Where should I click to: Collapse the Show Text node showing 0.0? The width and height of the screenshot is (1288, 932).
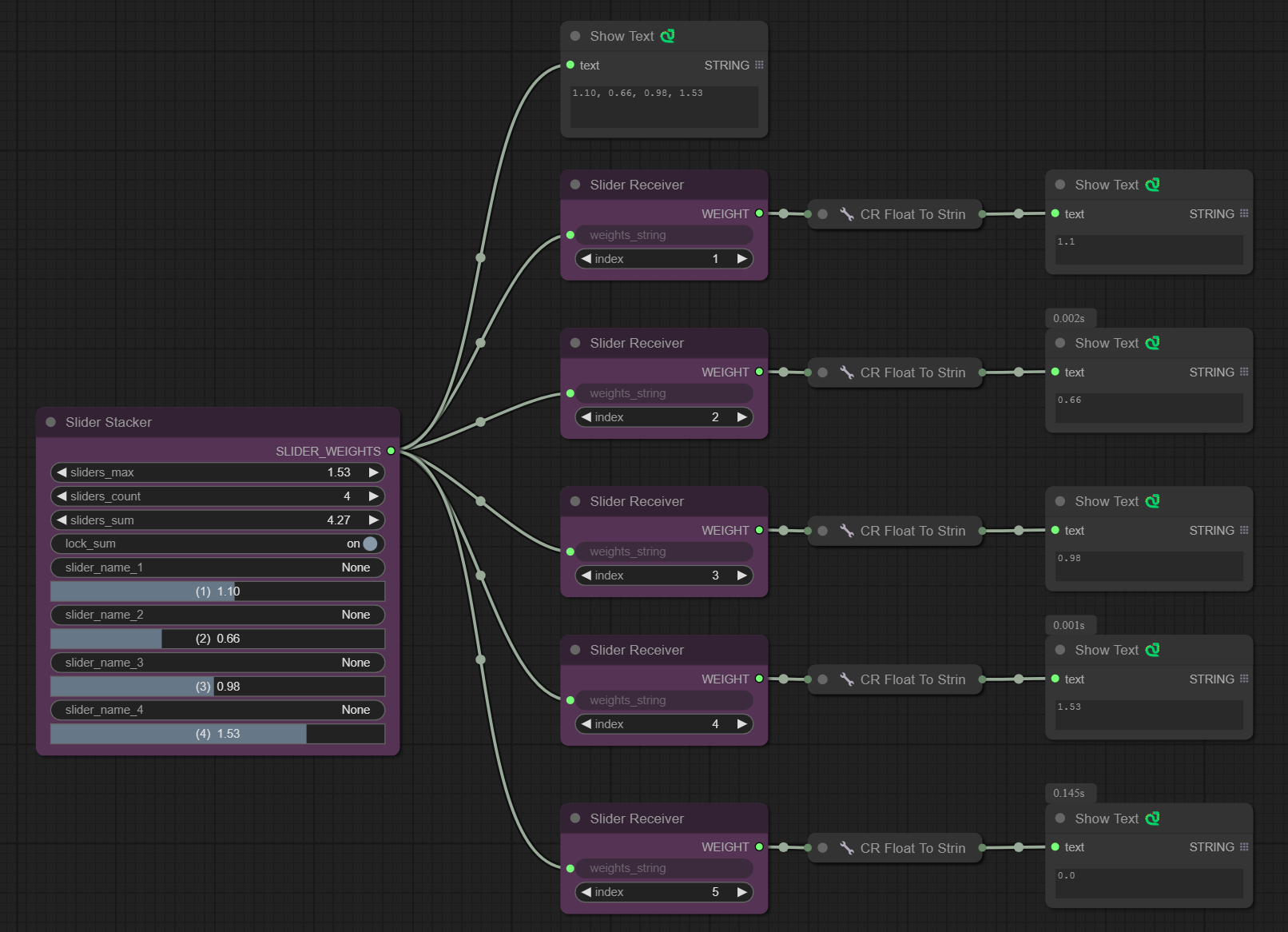(x=1060, y=818)
